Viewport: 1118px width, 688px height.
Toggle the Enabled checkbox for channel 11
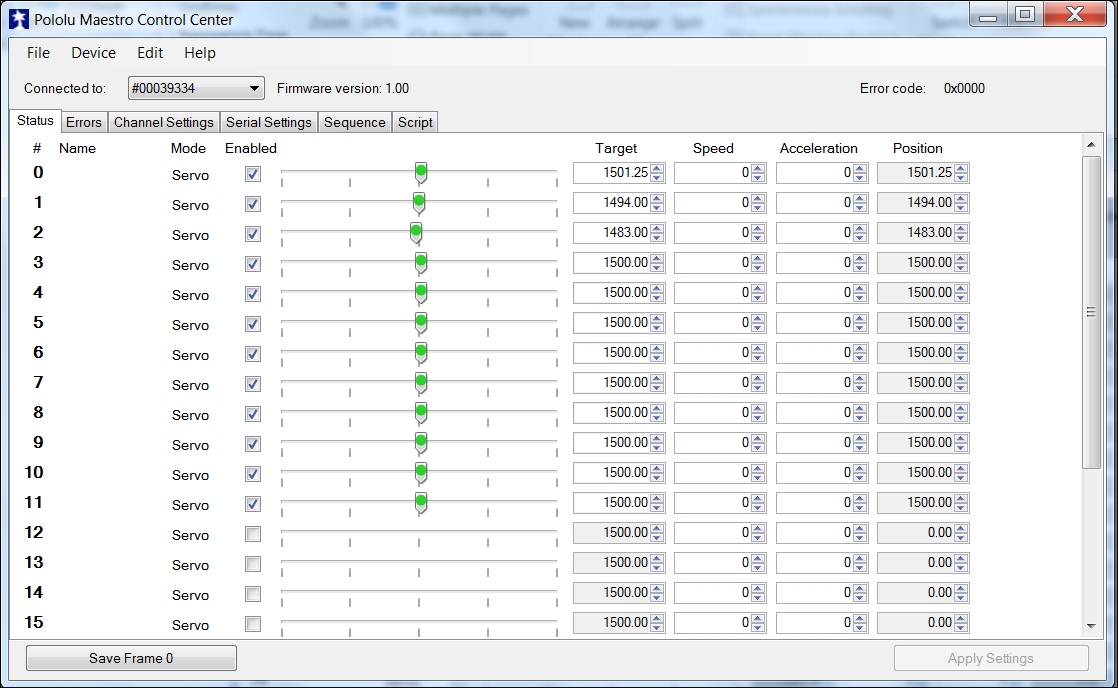252,503
